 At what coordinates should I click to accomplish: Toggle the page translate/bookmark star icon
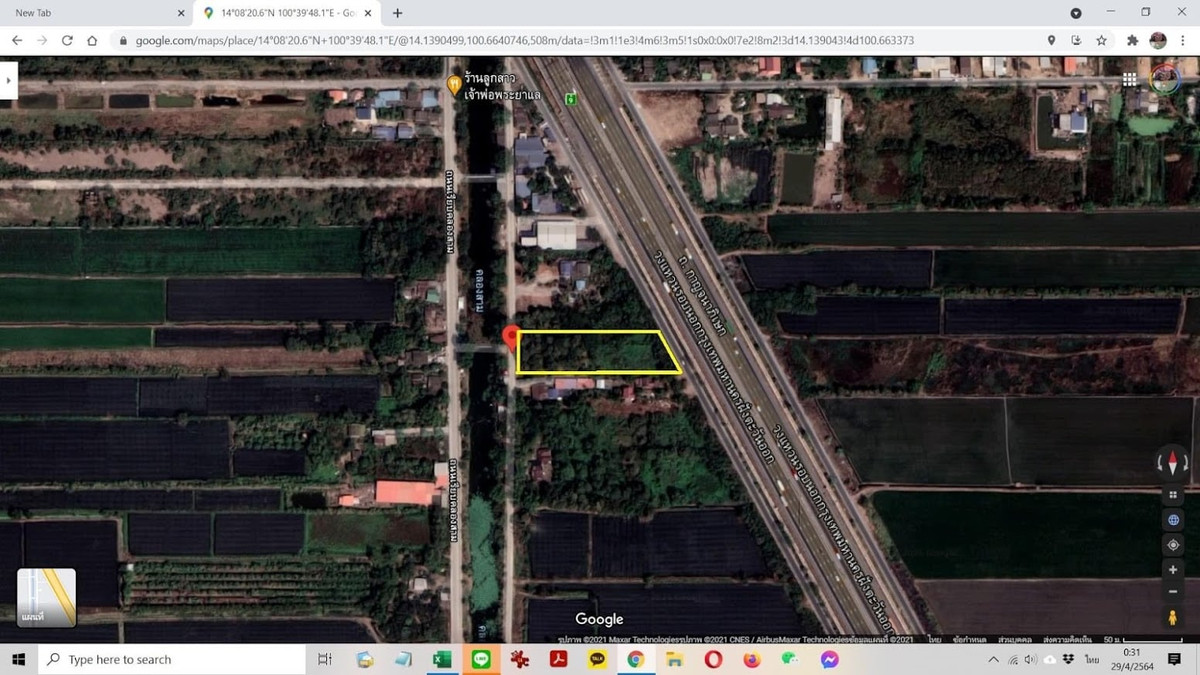point(1101,41)
